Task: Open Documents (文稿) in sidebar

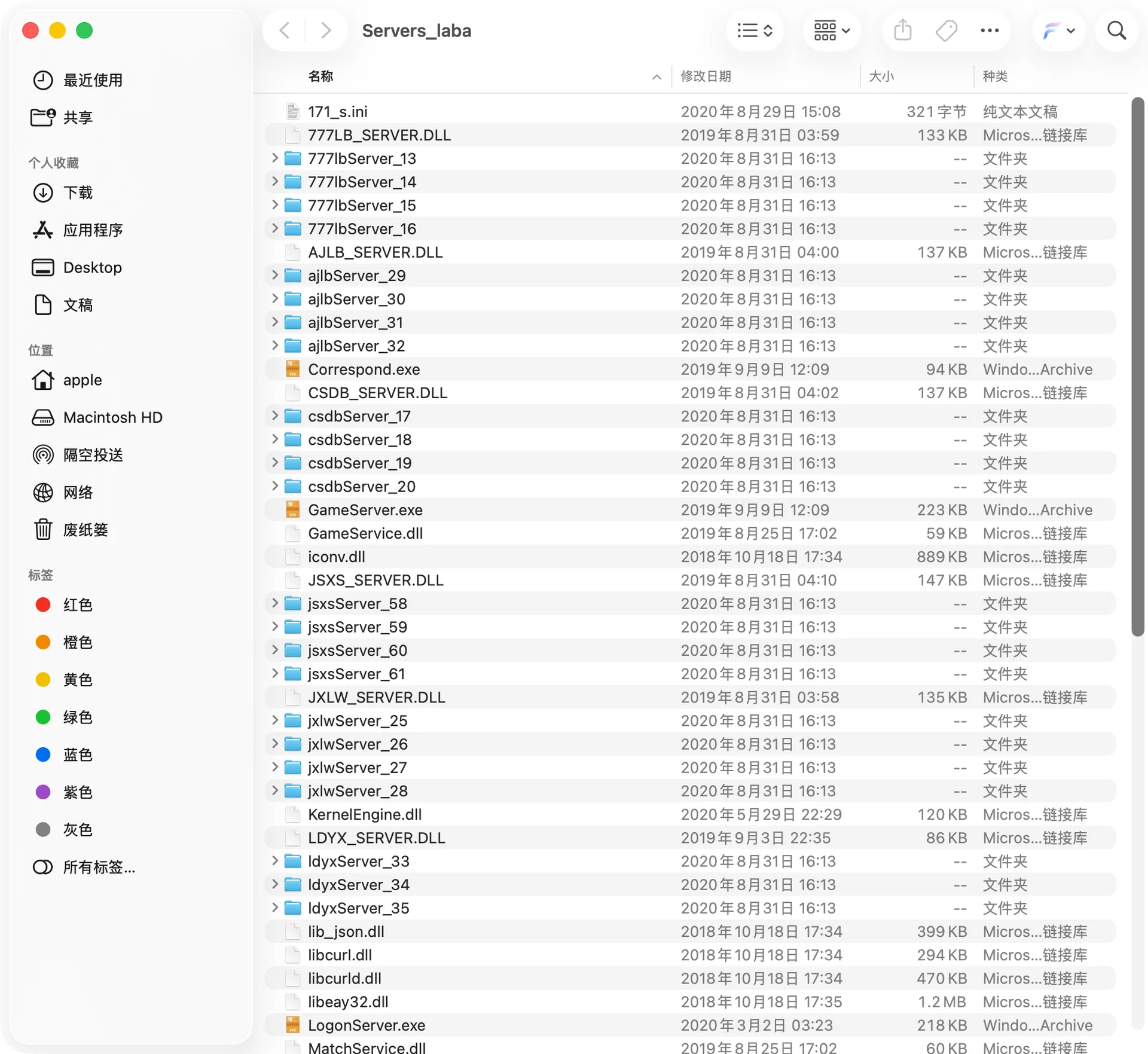Action: click(62, 305)
